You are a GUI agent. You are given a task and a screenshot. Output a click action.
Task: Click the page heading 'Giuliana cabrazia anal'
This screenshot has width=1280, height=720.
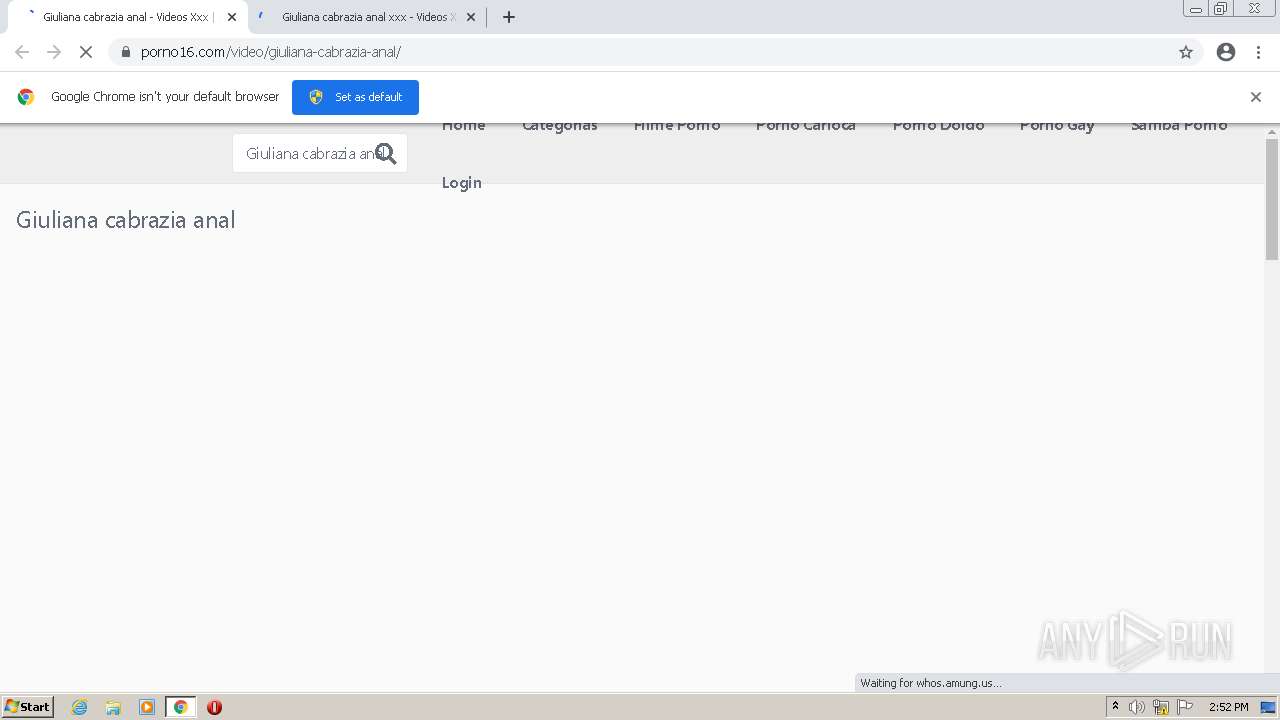click(x=126, y=220)
